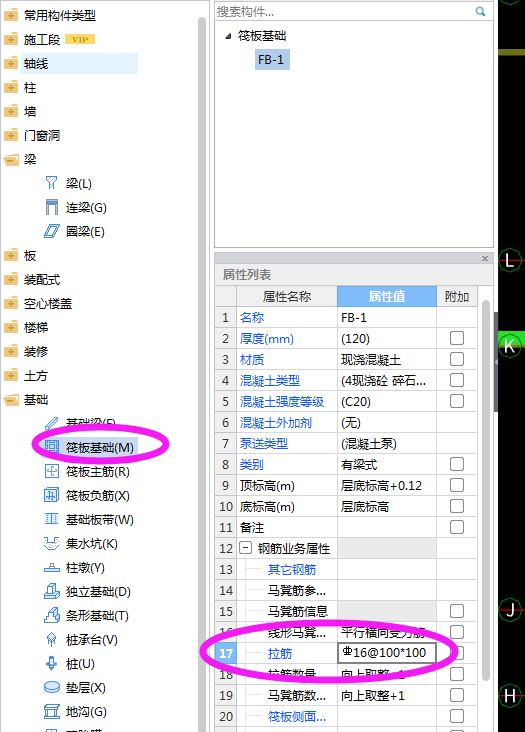Edit the 拉筋 value 16@100*100 field

pos(387,653)
